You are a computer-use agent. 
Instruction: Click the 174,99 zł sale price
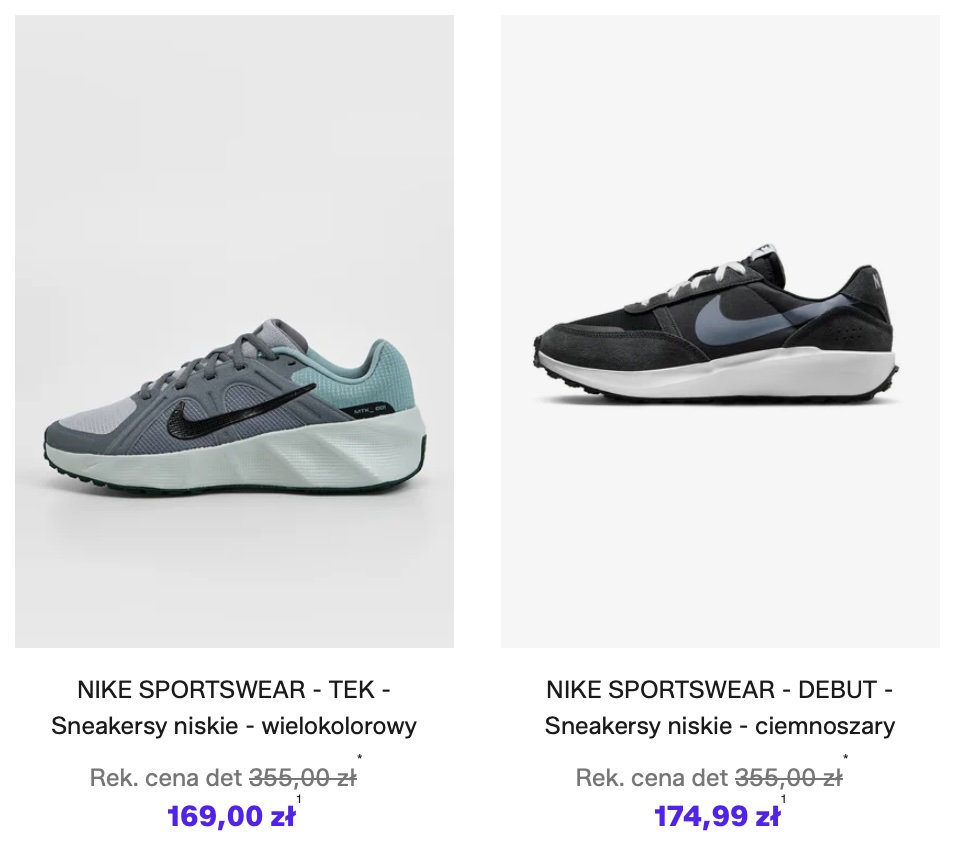click(716, 817)
